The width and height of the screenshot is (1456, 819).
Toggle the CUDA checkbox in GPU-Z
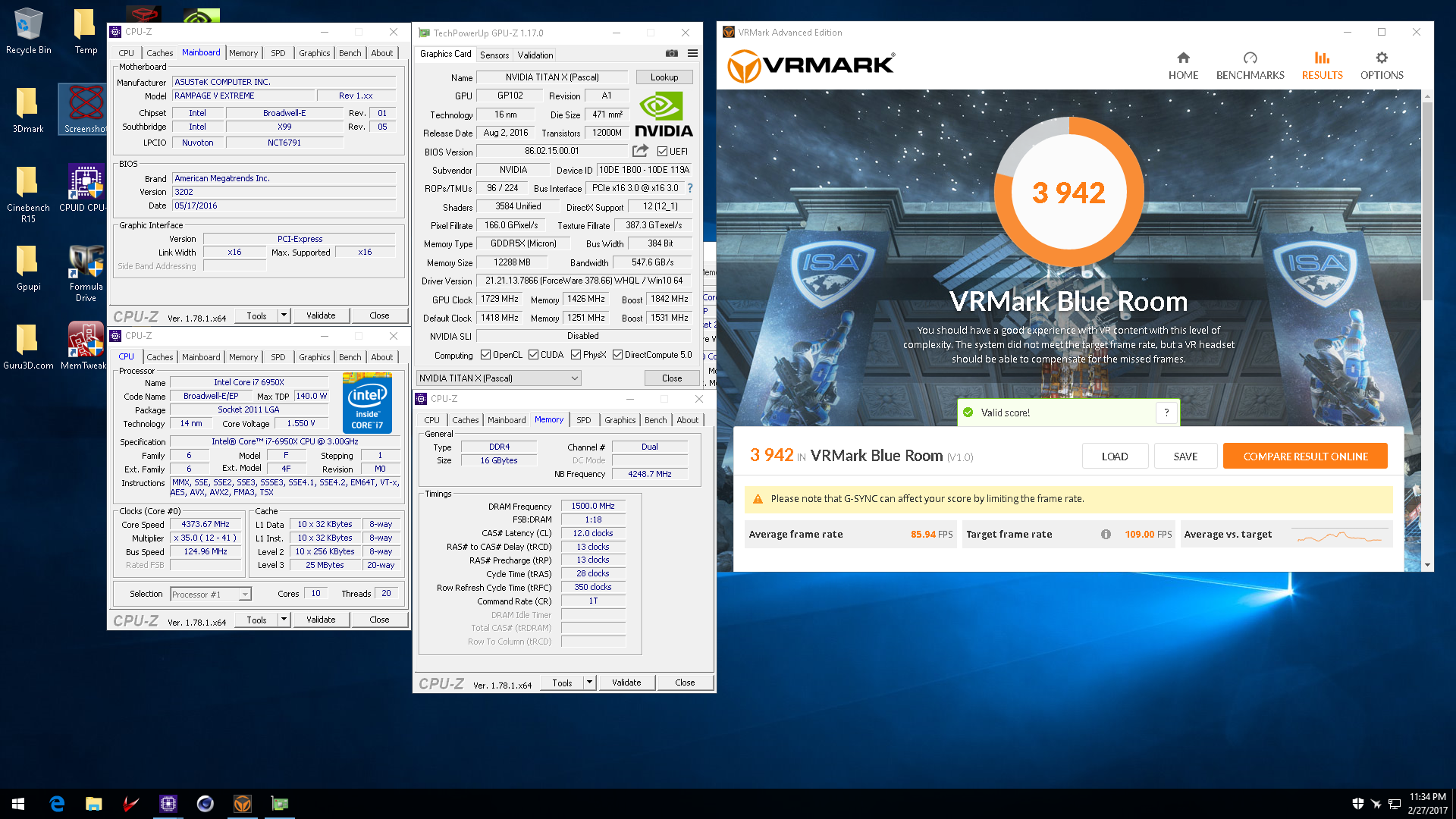click(533, 355)
